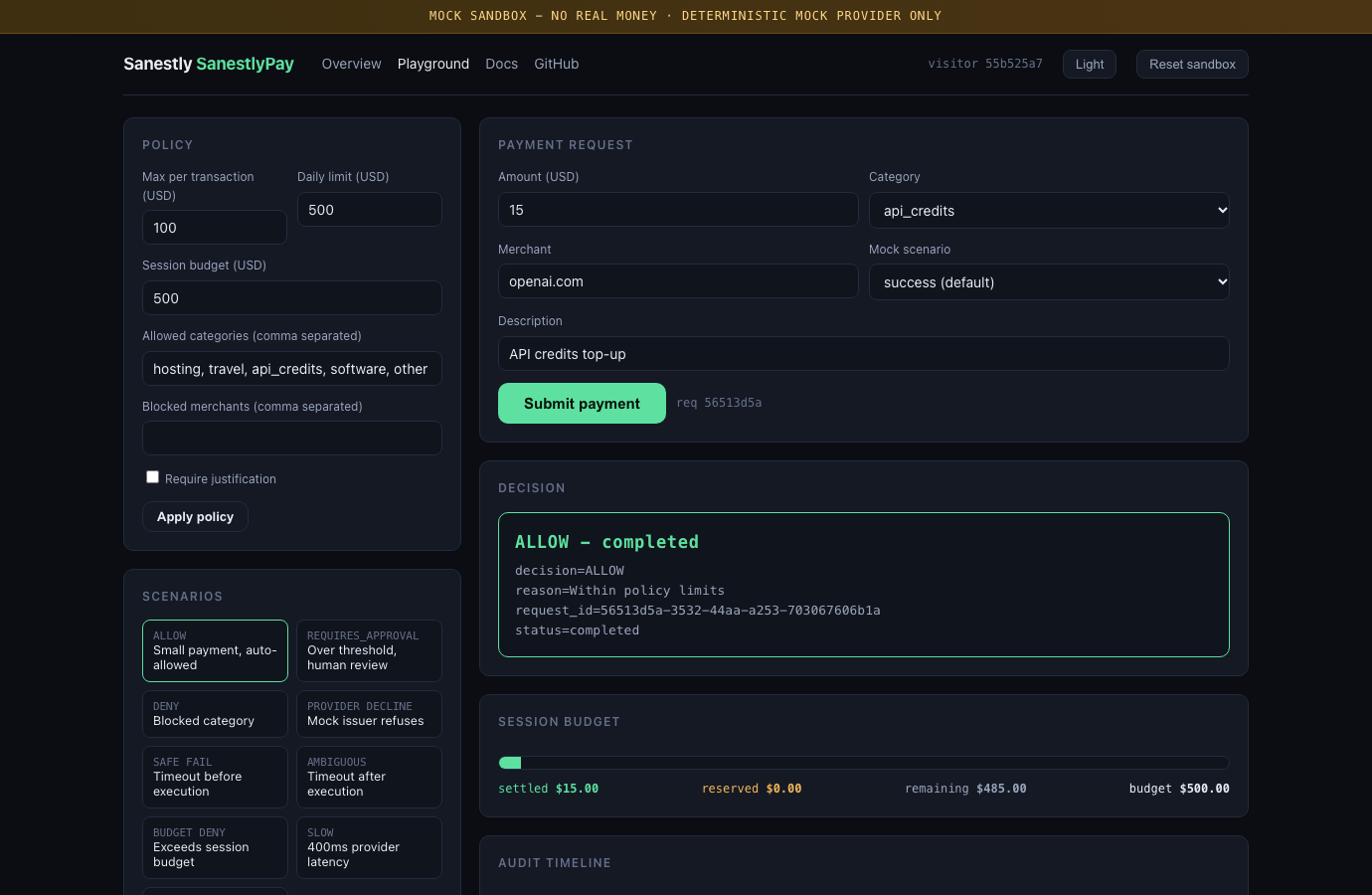This screenshot has width=1372, height=895.
Task: Click the Blocked merchants field
Action: (292, 439)
